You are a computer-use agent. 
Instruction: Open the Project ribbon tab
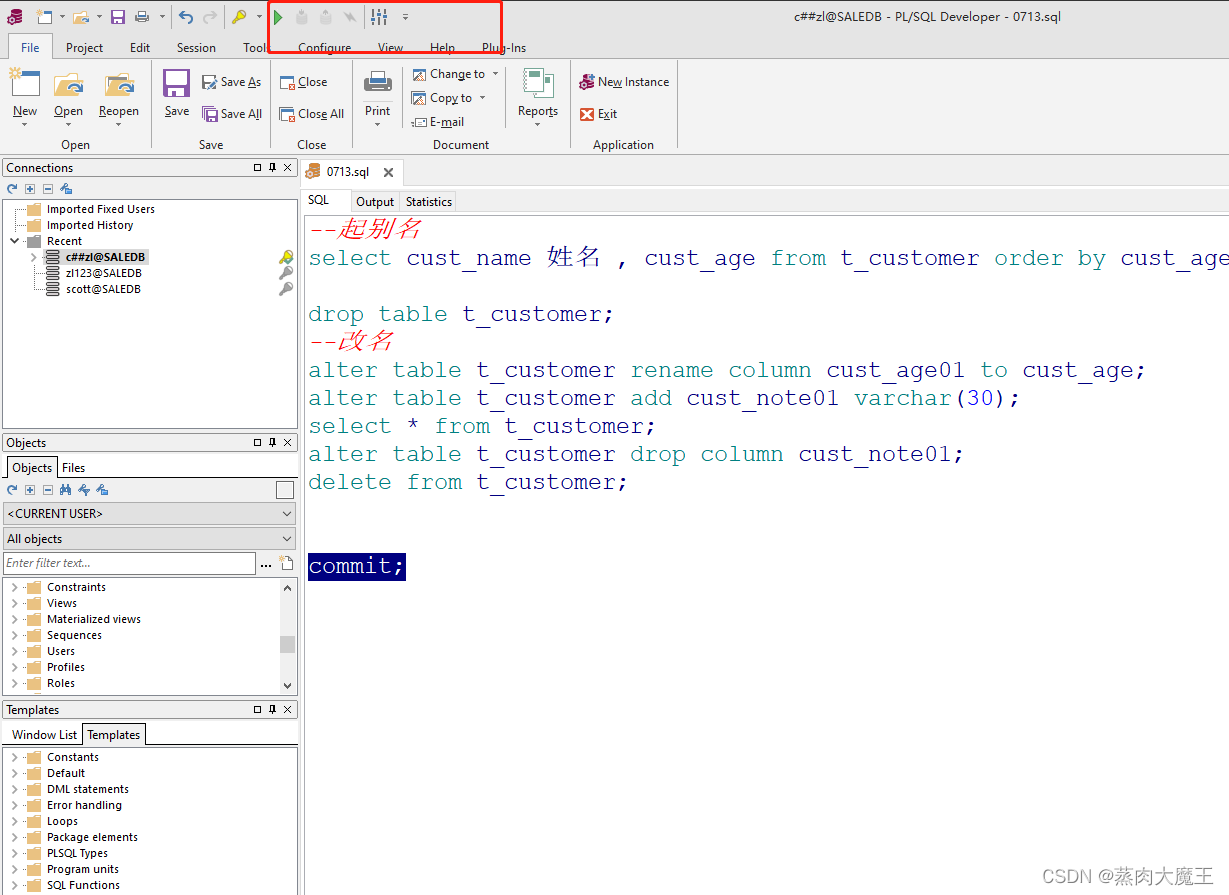coord(84,47)
